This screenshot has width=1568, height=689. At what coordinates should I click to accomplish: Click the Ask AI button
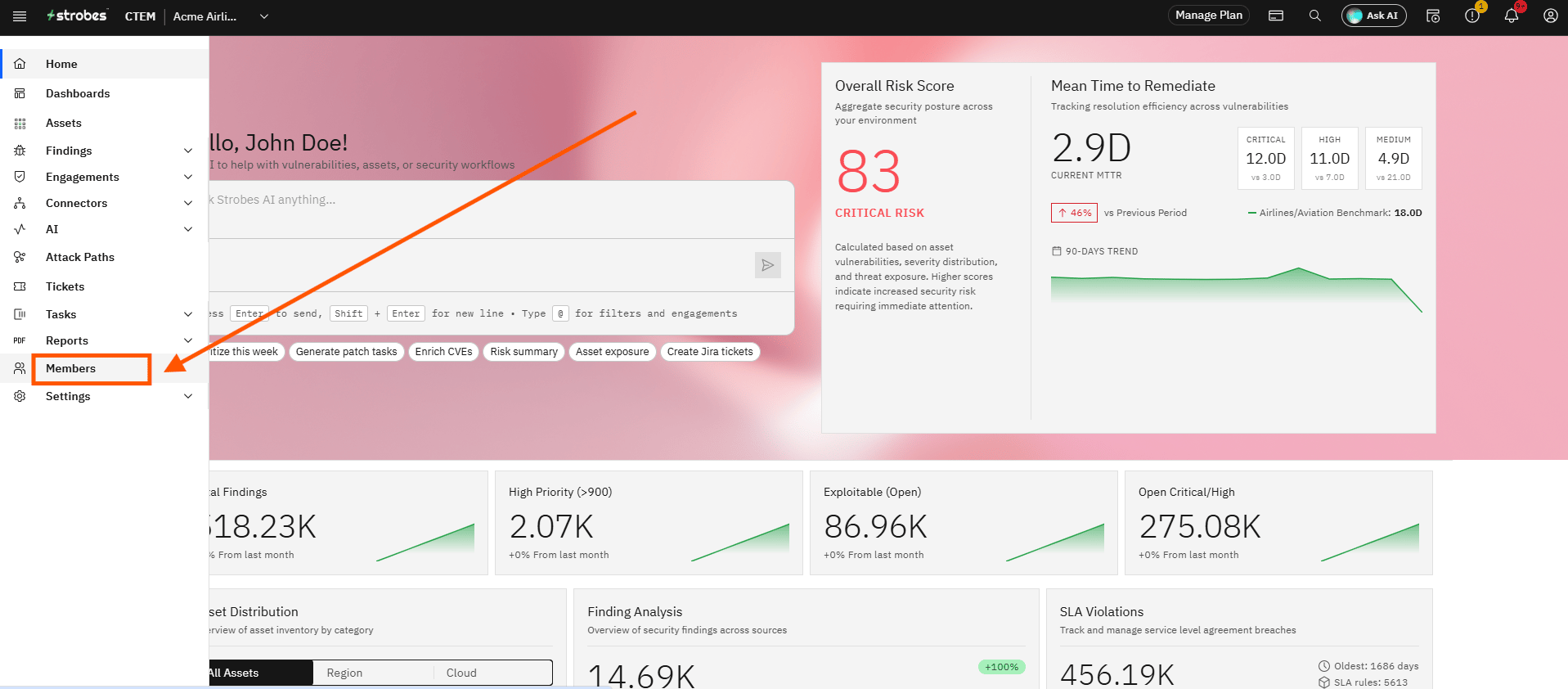[x=1373, y=16]
